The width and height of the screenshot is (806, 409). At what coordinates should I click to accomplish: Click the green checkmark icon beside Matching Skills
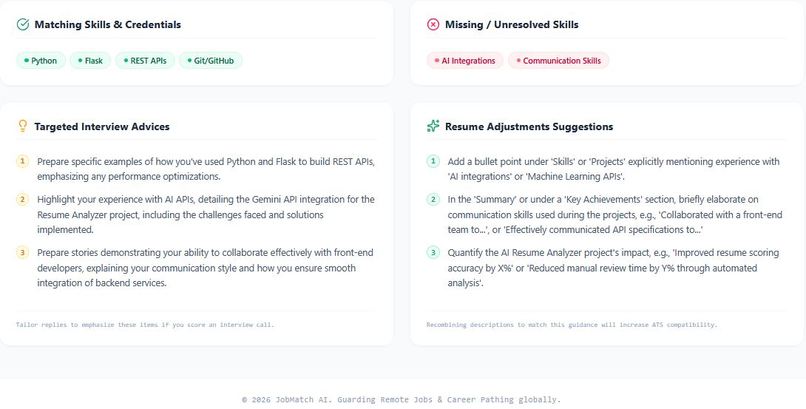pyautogui.click(x=23, y=24)
